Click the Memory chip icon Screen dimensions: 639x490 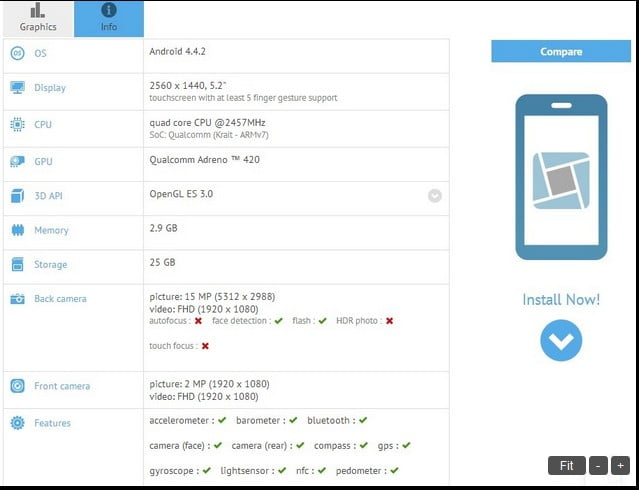click(x=17, y=230)
